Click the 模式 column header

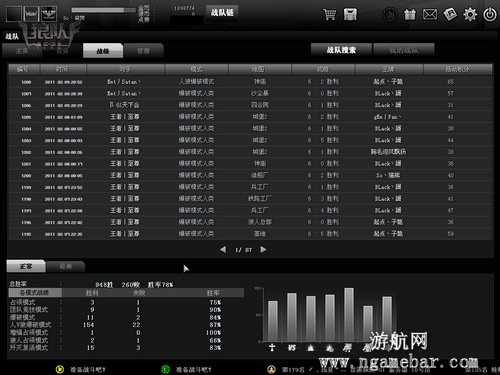pos(197,69)
